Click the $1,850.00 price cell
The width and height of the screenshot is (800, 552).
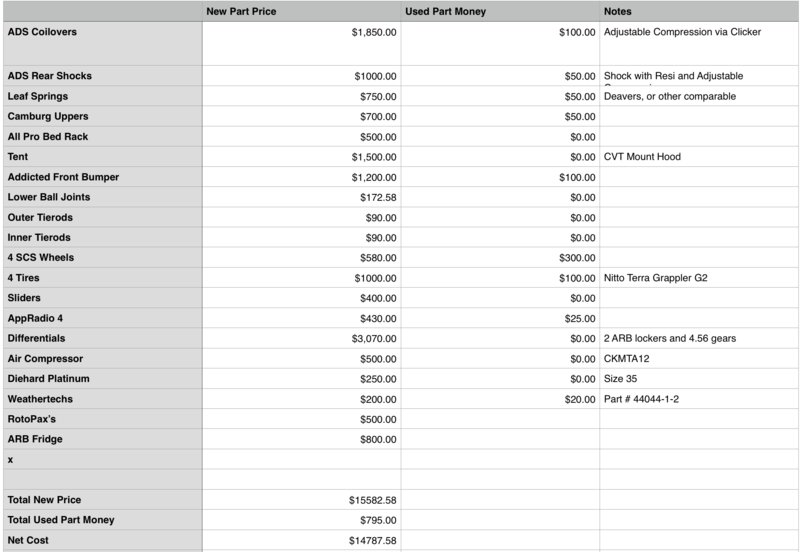pos(302,43)
